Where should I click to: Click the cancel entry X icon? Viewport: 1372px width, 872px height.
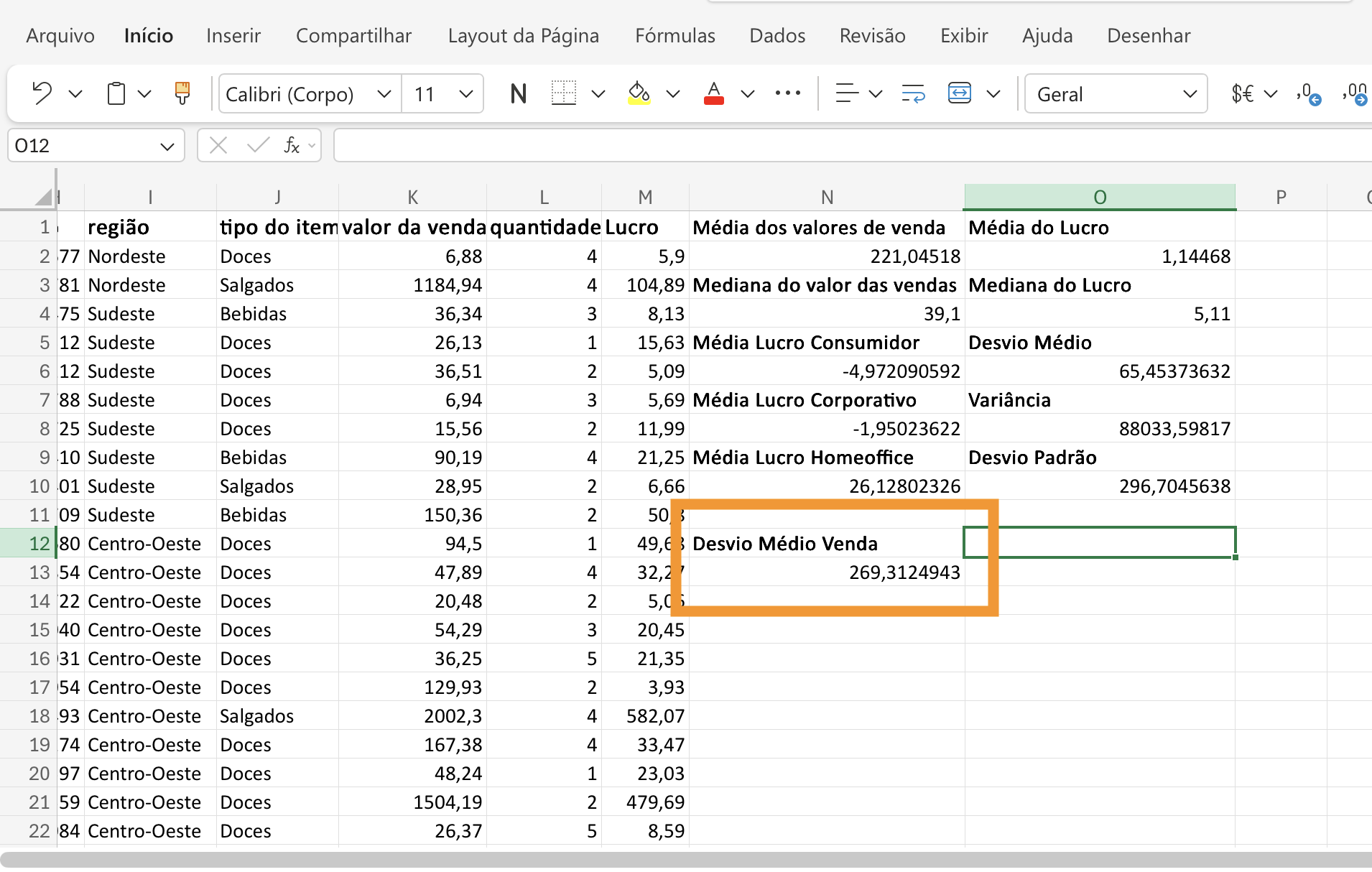click(218, 146)
